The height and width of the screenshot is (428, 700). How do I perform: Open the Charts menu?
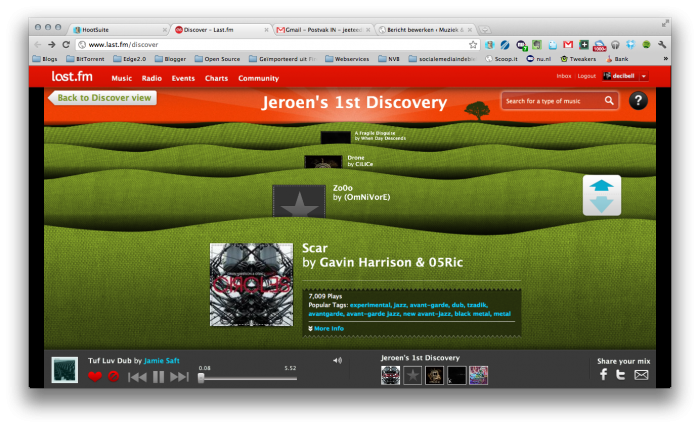217,78
